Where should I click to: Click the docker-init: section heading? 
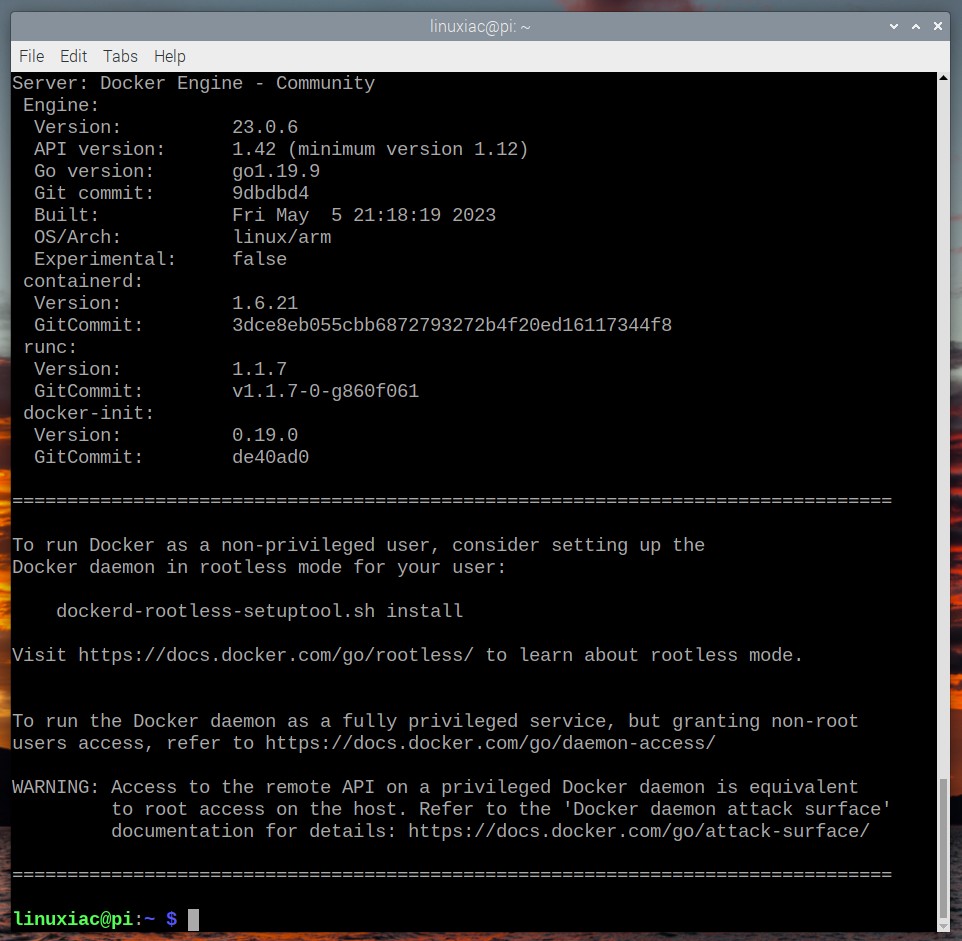pyautogui.click(x=88, y=413)
